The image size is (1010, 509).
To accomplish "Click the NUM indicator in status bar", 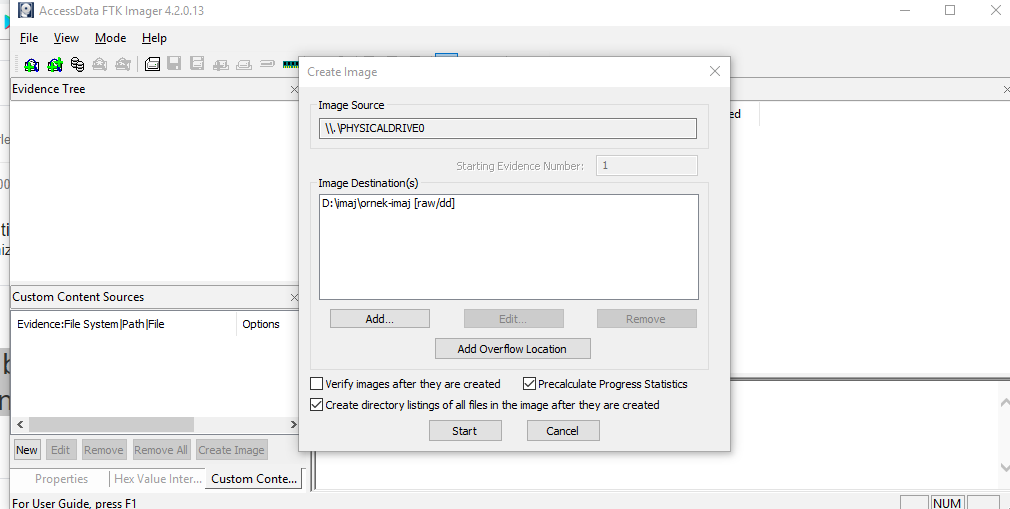I will 947,503.
